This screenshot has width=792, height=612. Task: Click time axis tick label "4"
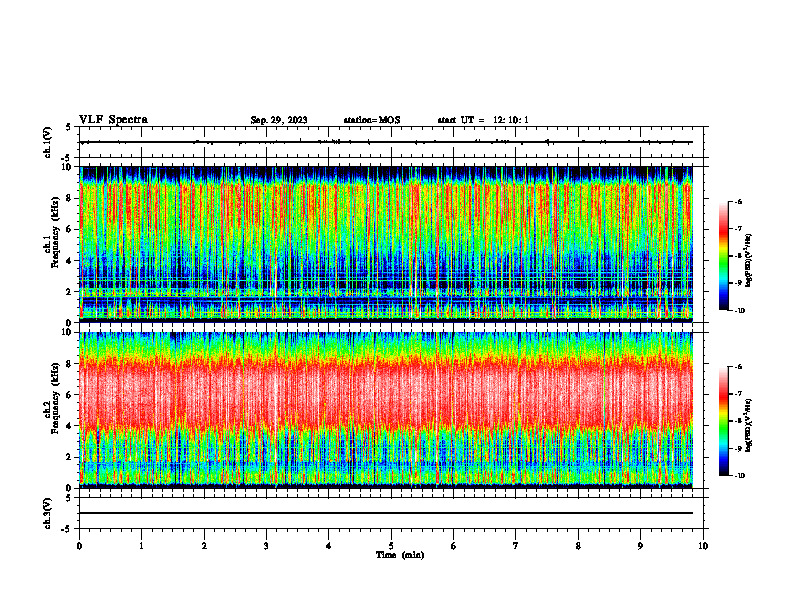coord(329,546)
